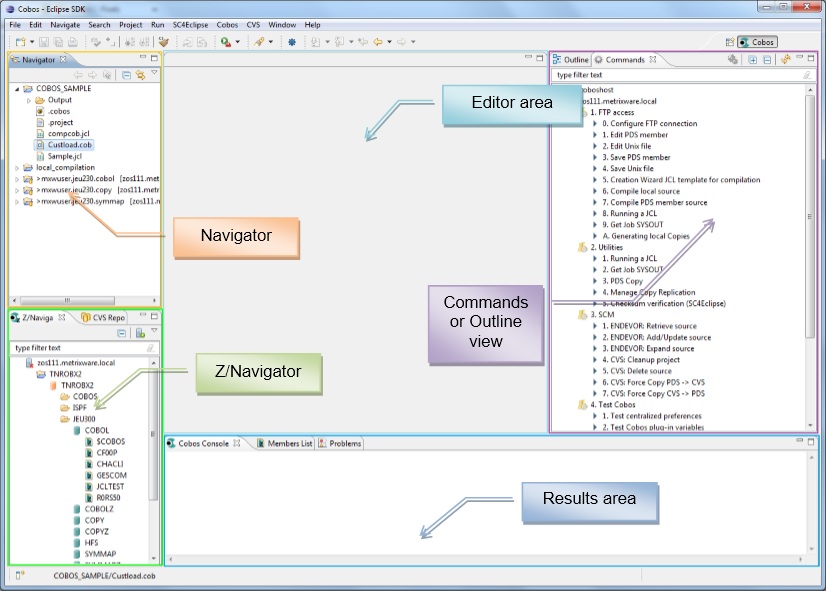
Task: Close the Cobos Console tab with its X
Action: [237, 443]
